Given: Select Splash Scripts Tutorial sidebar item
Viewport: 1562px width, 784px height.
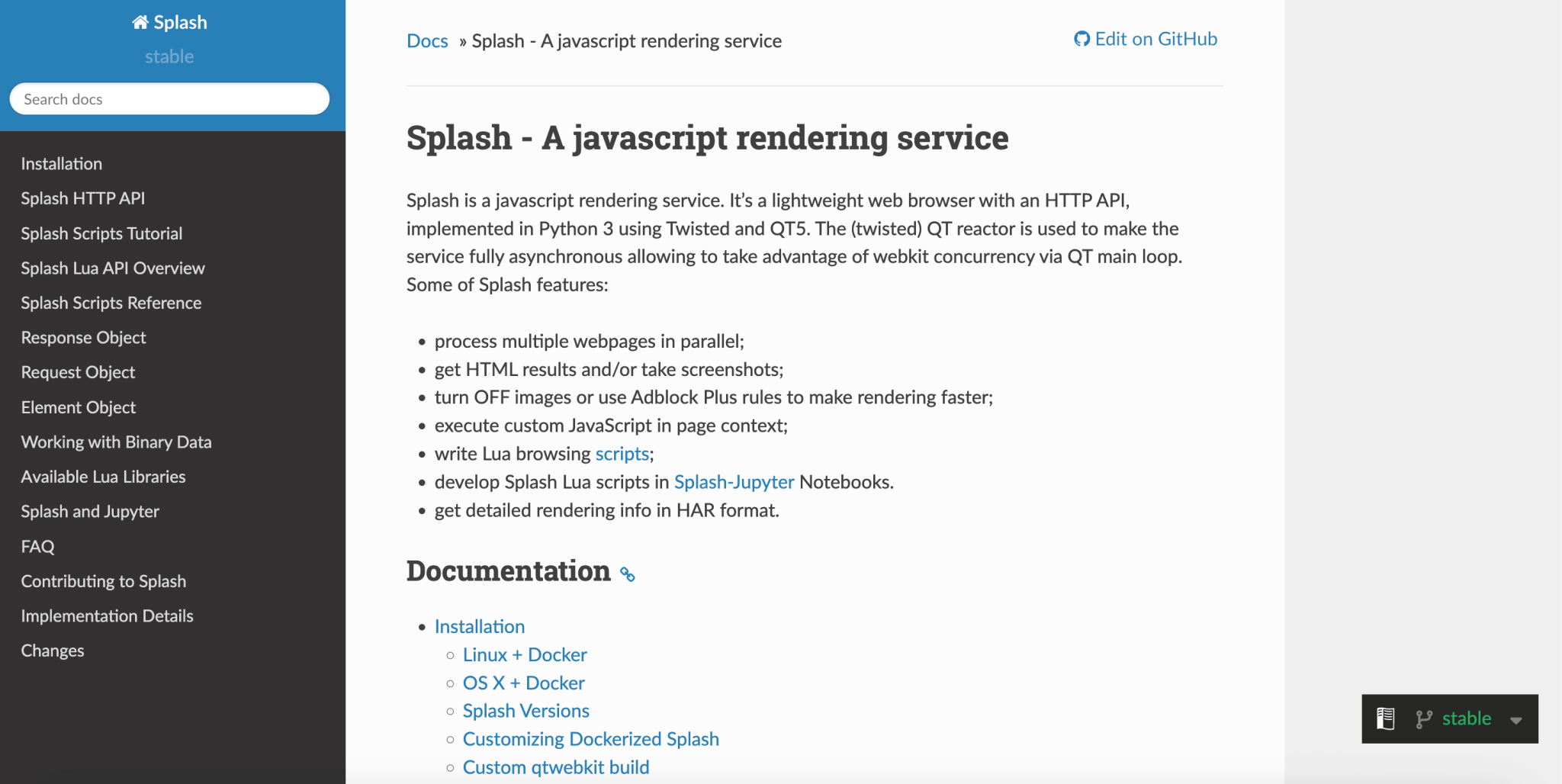Looking at the screenshot, I should tap(101, 233).
